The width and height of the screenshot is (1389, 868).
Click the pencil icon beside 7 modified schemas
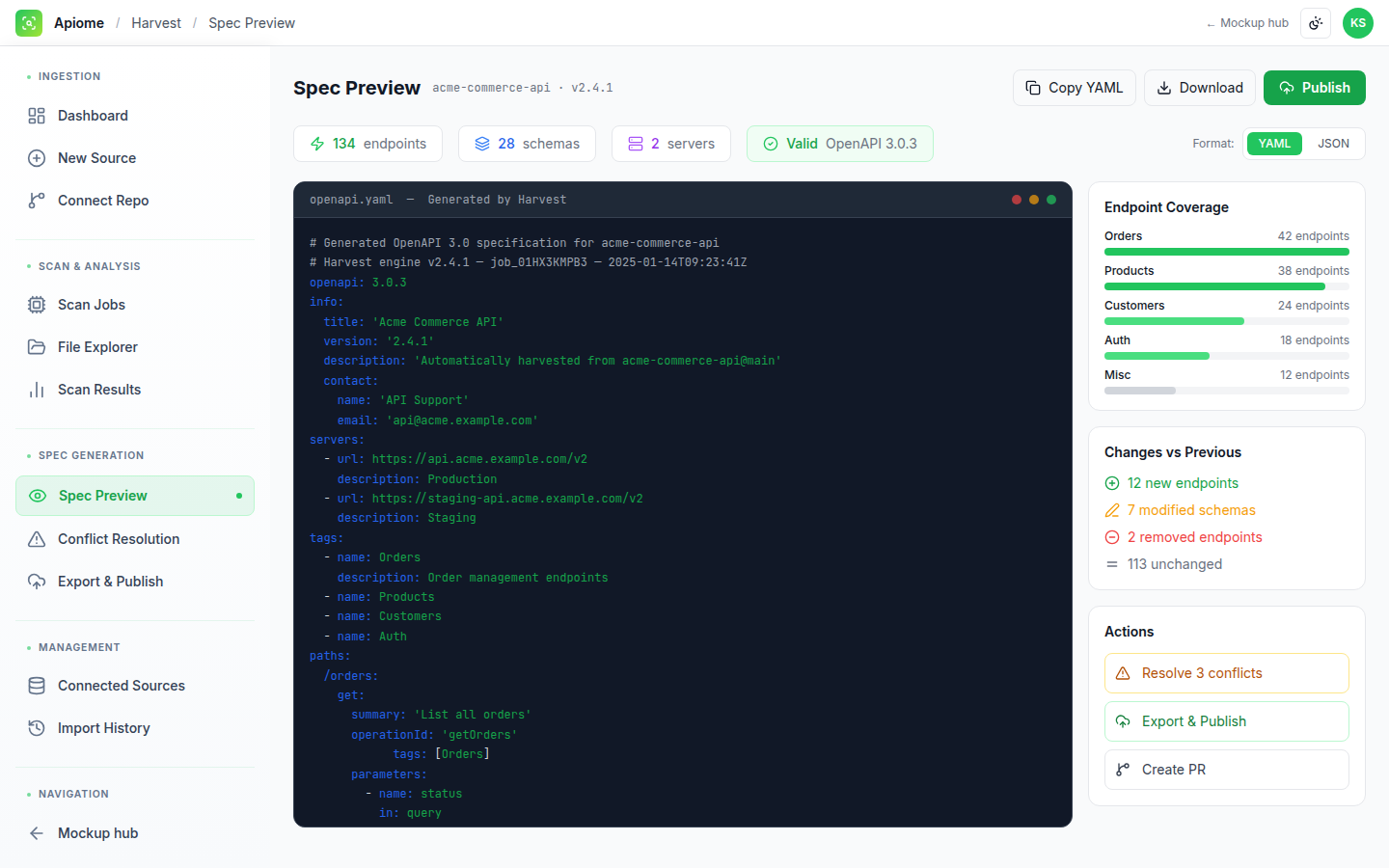(1112, 510)
